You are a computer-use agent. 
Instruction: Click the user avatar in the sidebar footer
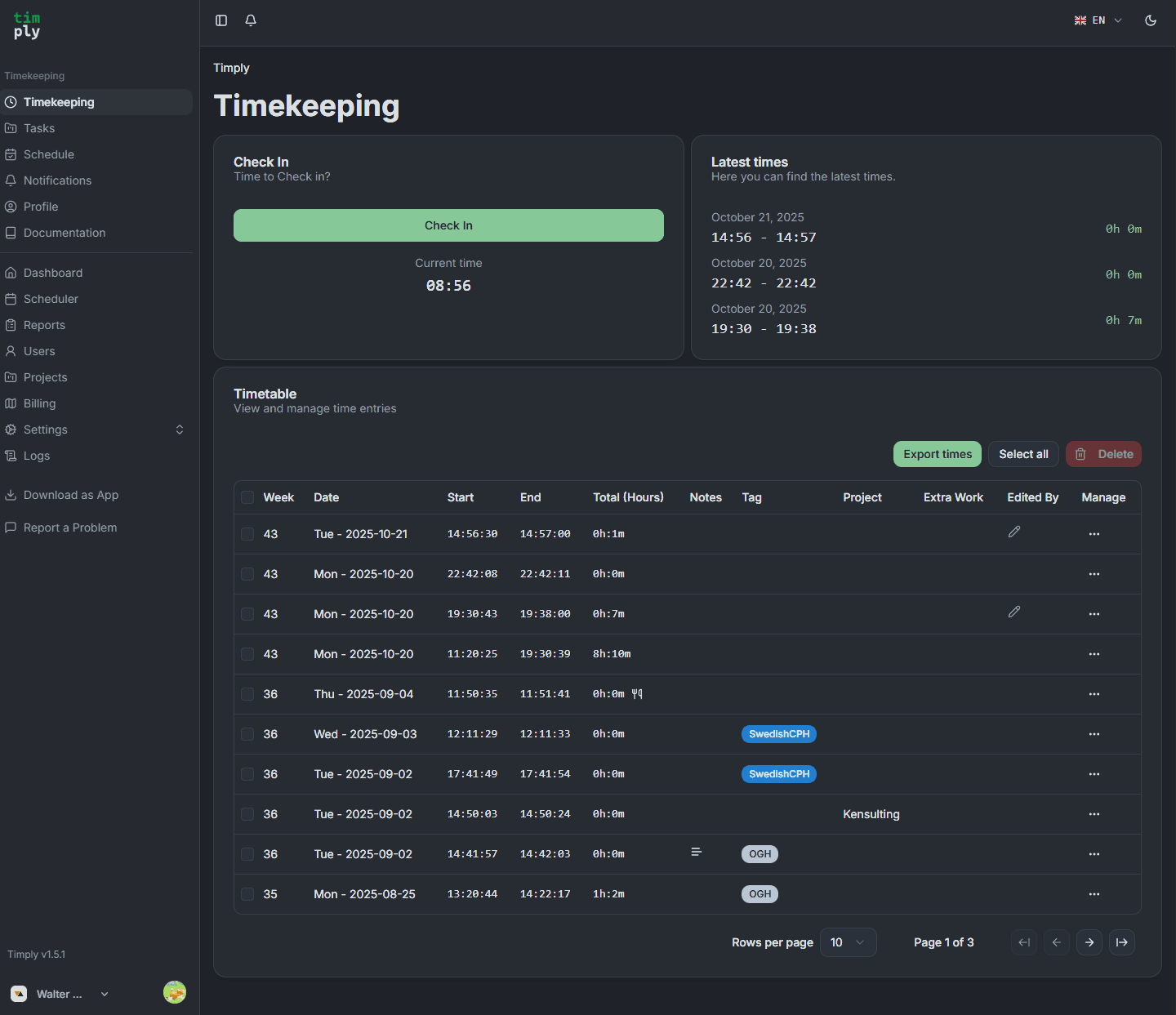175,992
